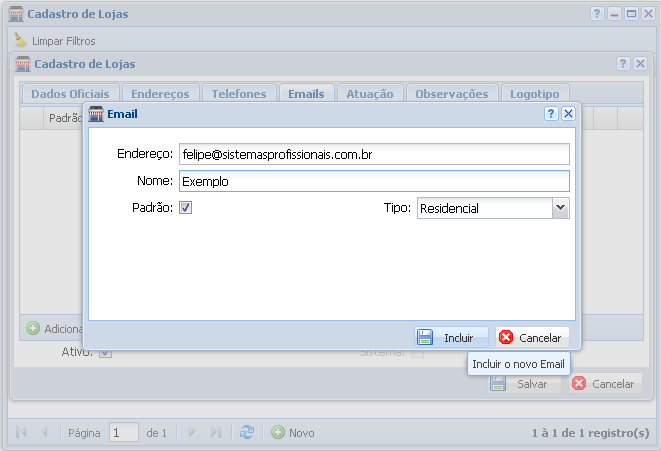Image resolution: width=661 pixels, height=451 pixels.
Task: Switch to the Telefones tab
Action: 239,94
